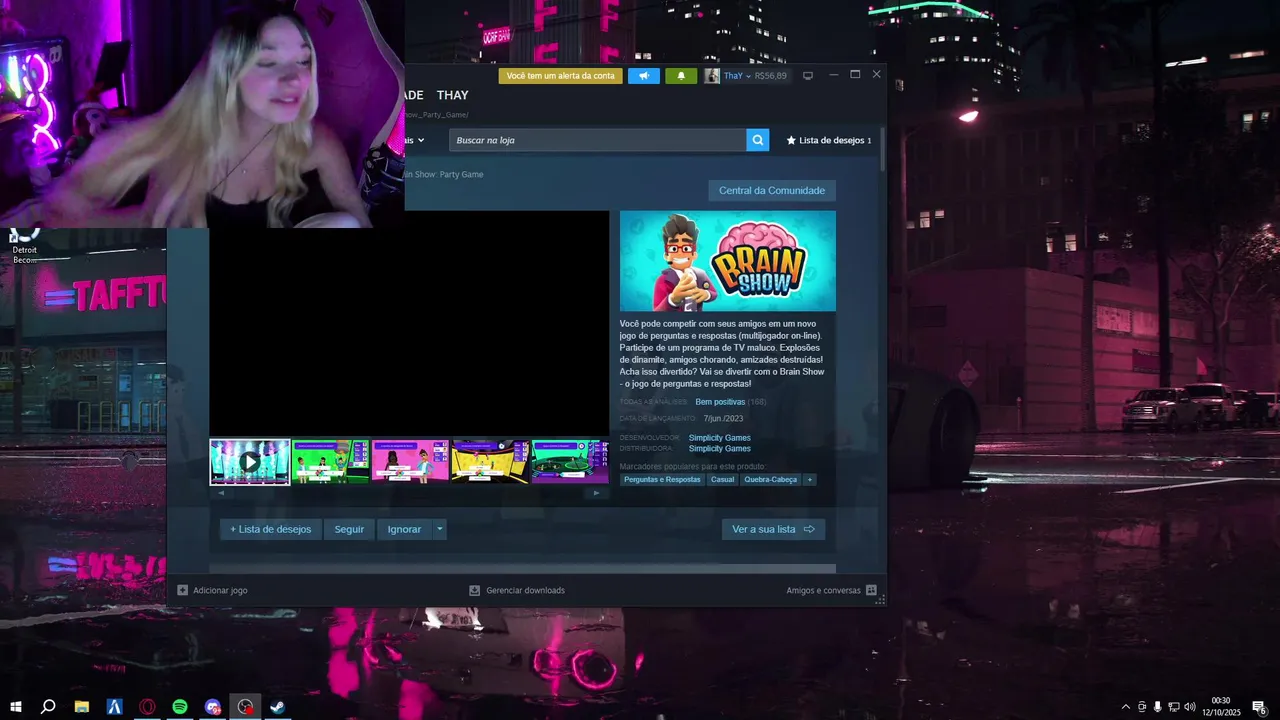Switch to Big Picture mode monitor icon
The width and height of the screenshot is (1280, 720).
(808, 76)
